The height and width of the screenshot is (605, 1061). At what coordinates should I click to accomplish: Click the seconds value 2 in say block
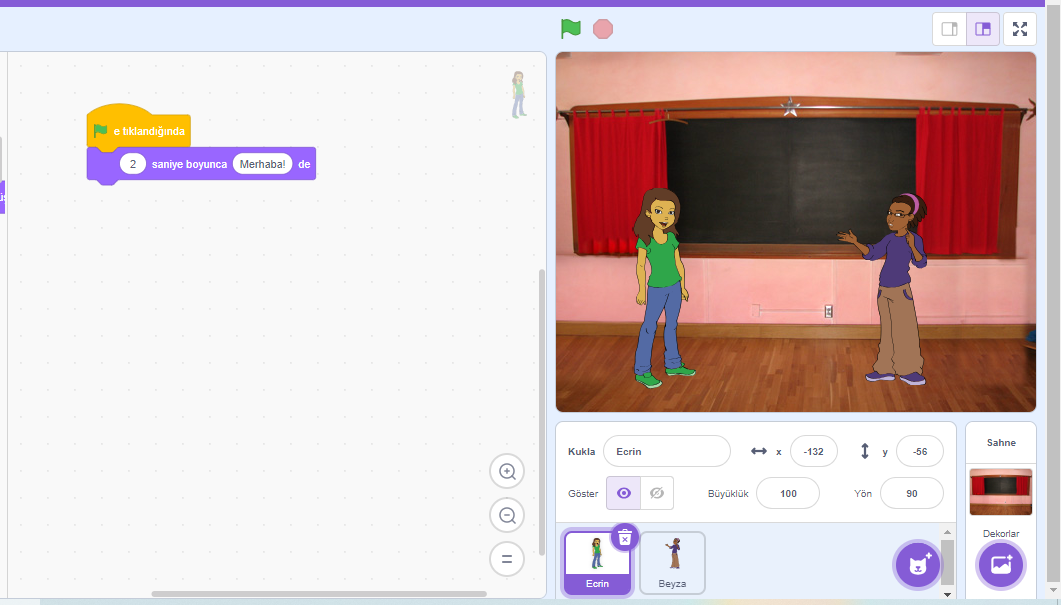click(x=133, y=164)
